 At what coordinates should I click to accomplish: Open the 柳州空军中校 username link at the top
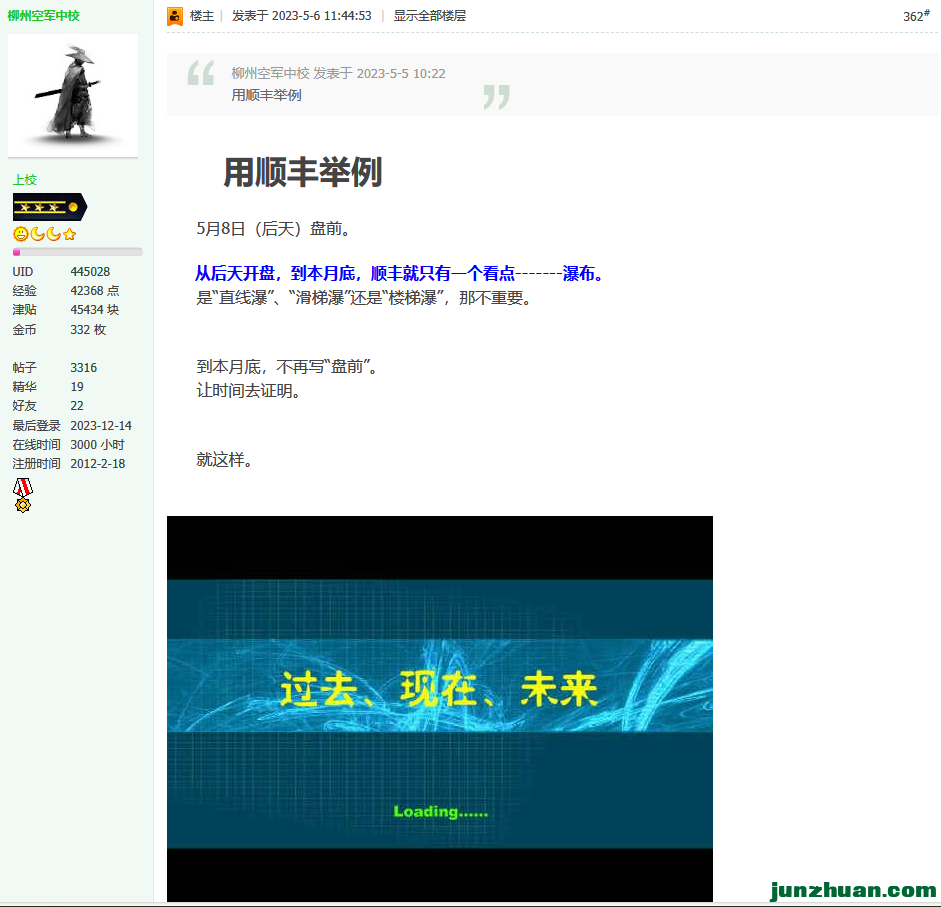[x=44, y=16]
